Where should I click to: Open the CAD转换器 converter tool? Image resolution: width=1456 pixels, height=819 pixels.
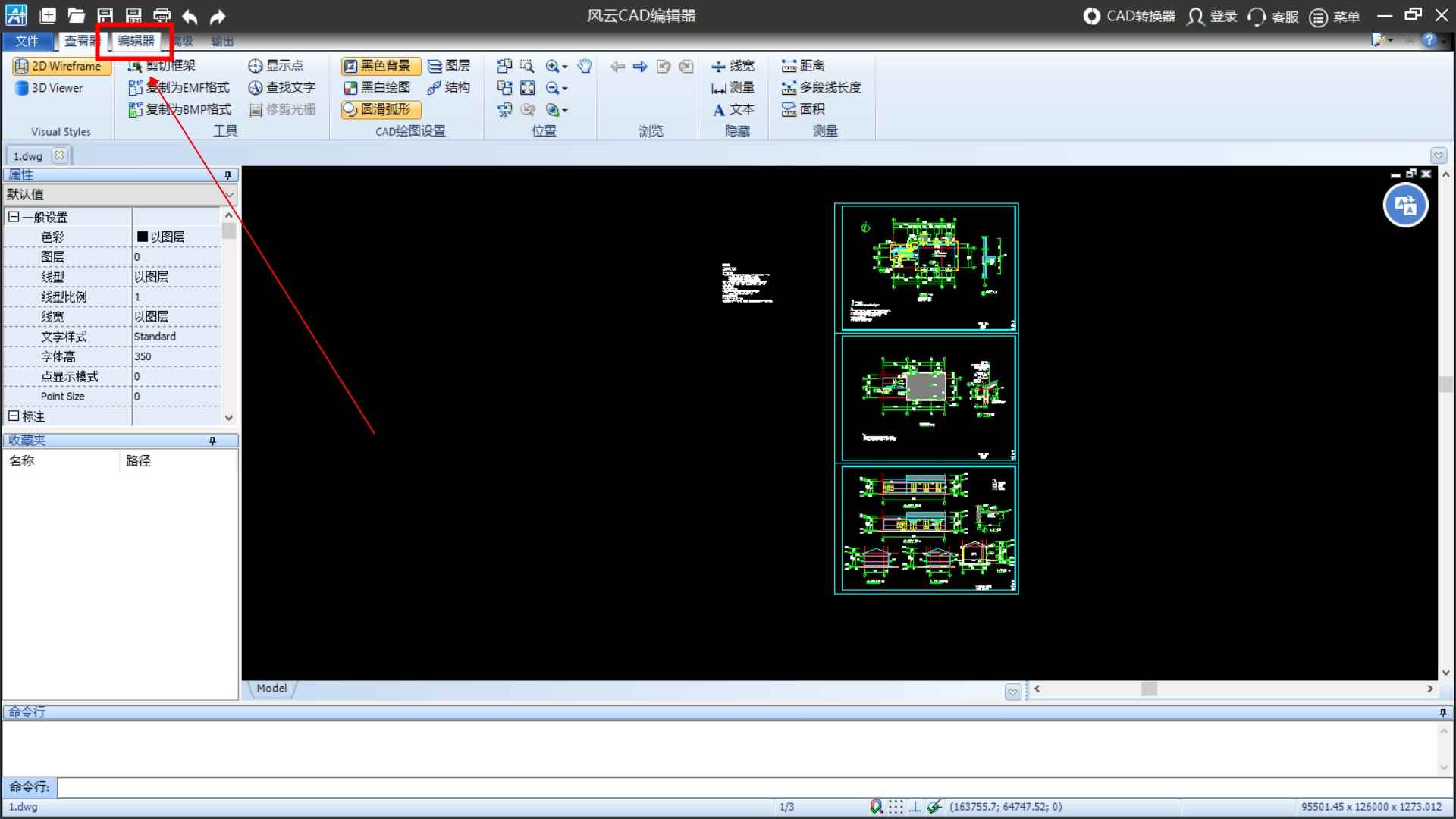pos(1129,16)
